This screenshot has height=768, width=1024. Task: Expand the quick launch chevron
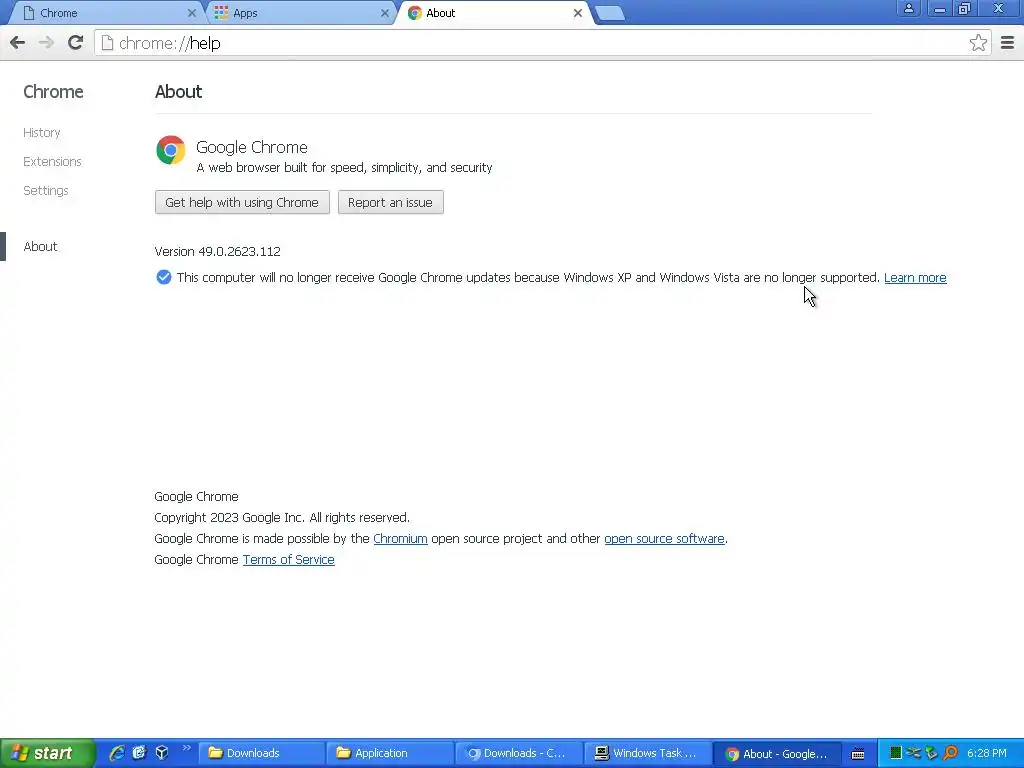(187, 748)
